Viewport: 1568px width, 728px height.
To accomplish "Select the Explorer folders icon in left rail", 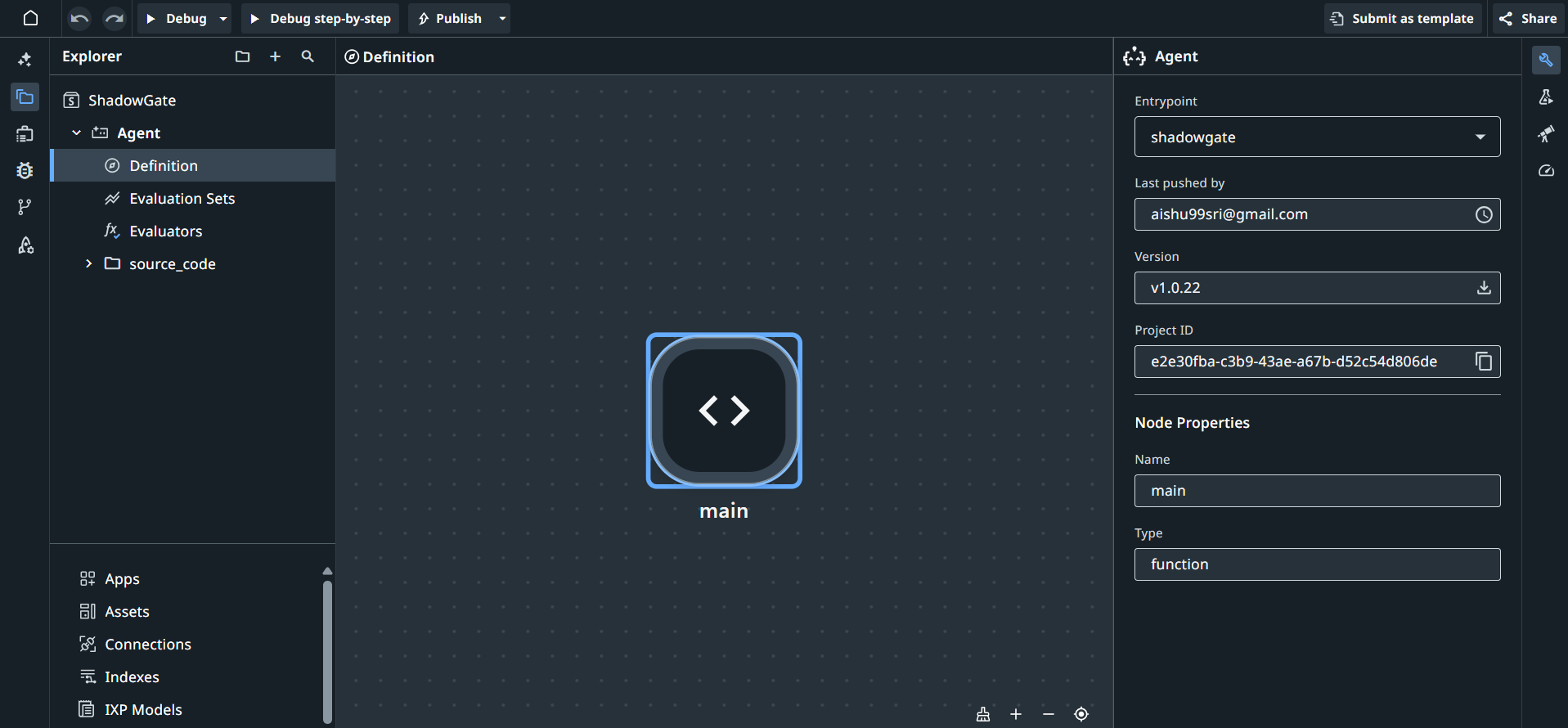I will click(x=25, y=97).
